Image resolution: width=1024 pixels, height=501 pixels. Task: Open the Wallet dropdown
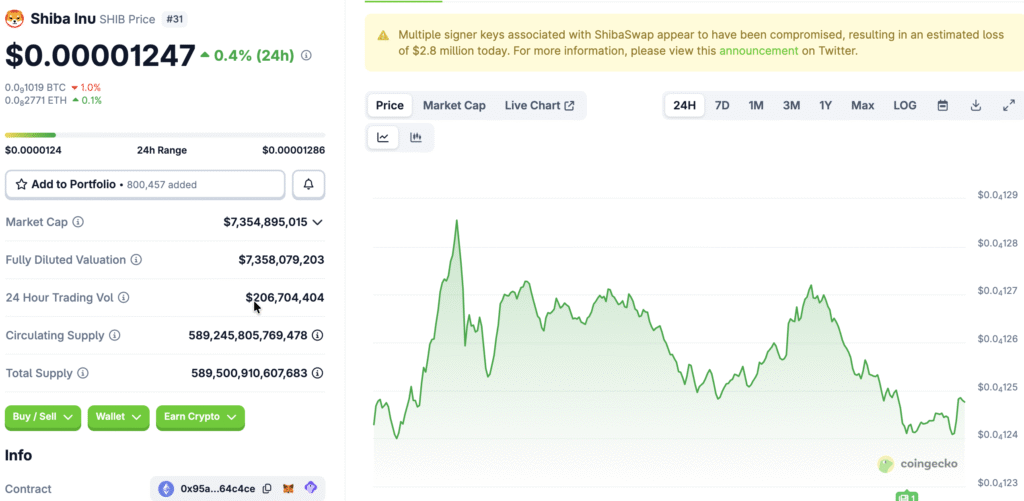[x=118, y=417]
